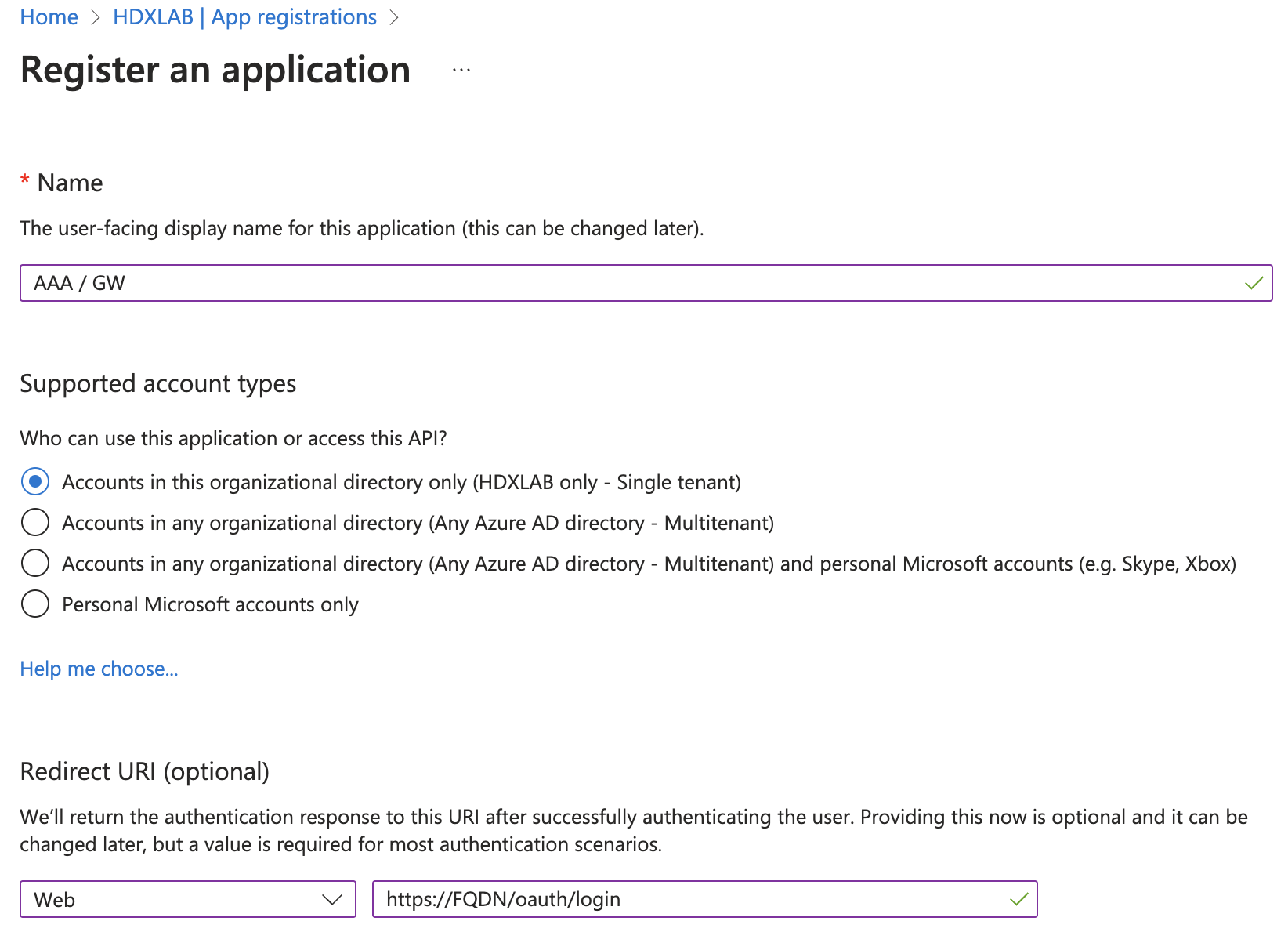Screen dimensions: 1288x932
Task: Click the green checkmark in the Name field
Action: [x=1254, y=283]
